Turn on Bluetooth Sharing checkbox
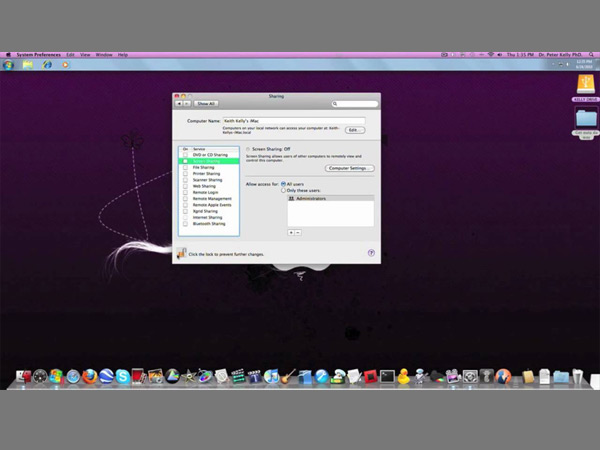This screenshot has height=450, width=600. (x=185, y=224)
